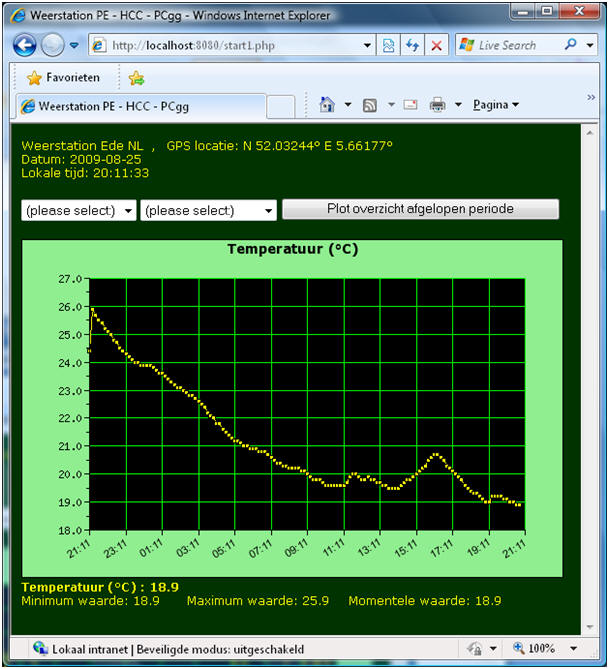Click the red Stop loading icon
Viewport: 609px width, 669px height.
pos(436,45)
